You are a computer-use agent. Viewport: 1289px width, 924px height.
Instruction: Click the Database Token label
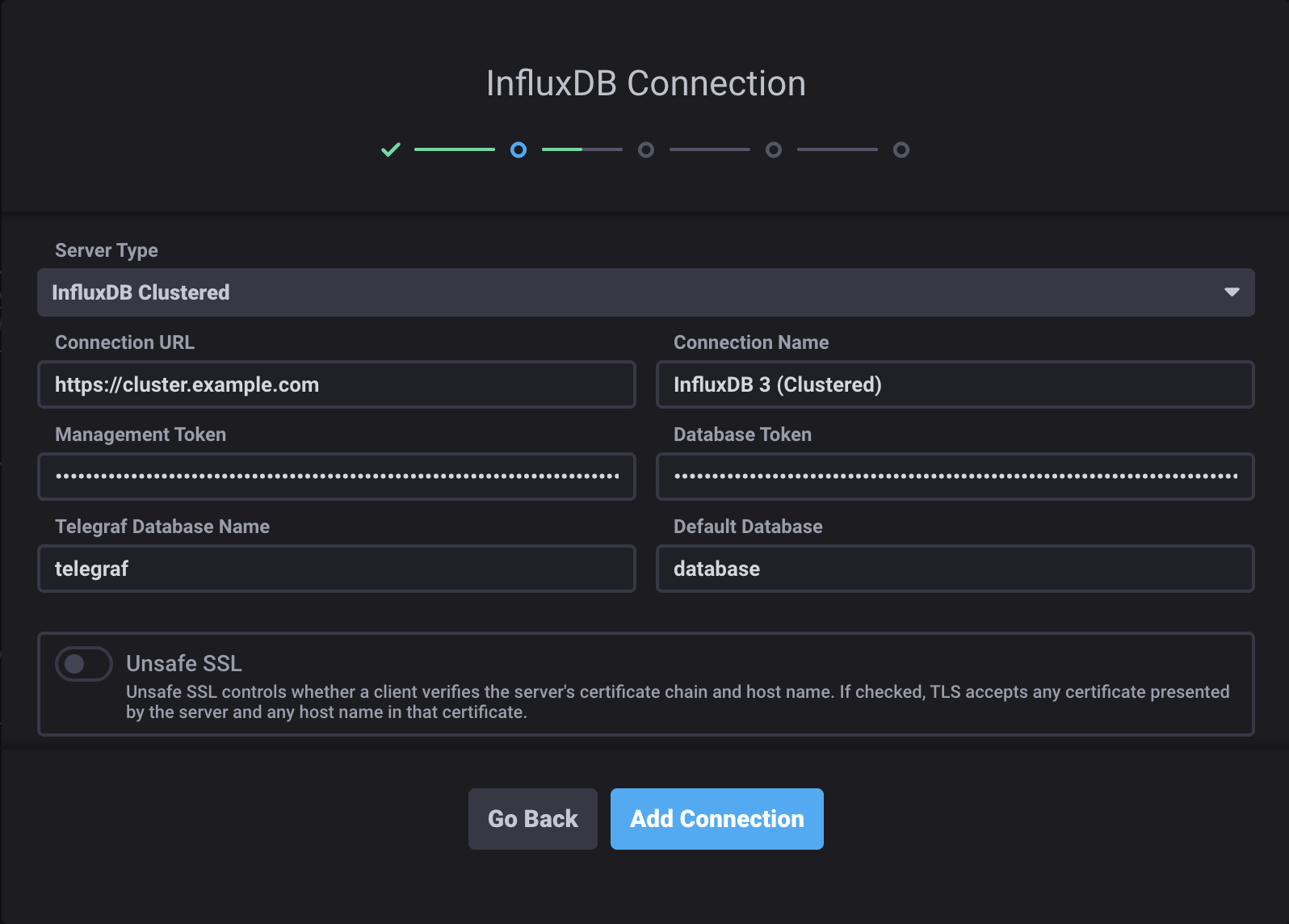pos(742,435)
